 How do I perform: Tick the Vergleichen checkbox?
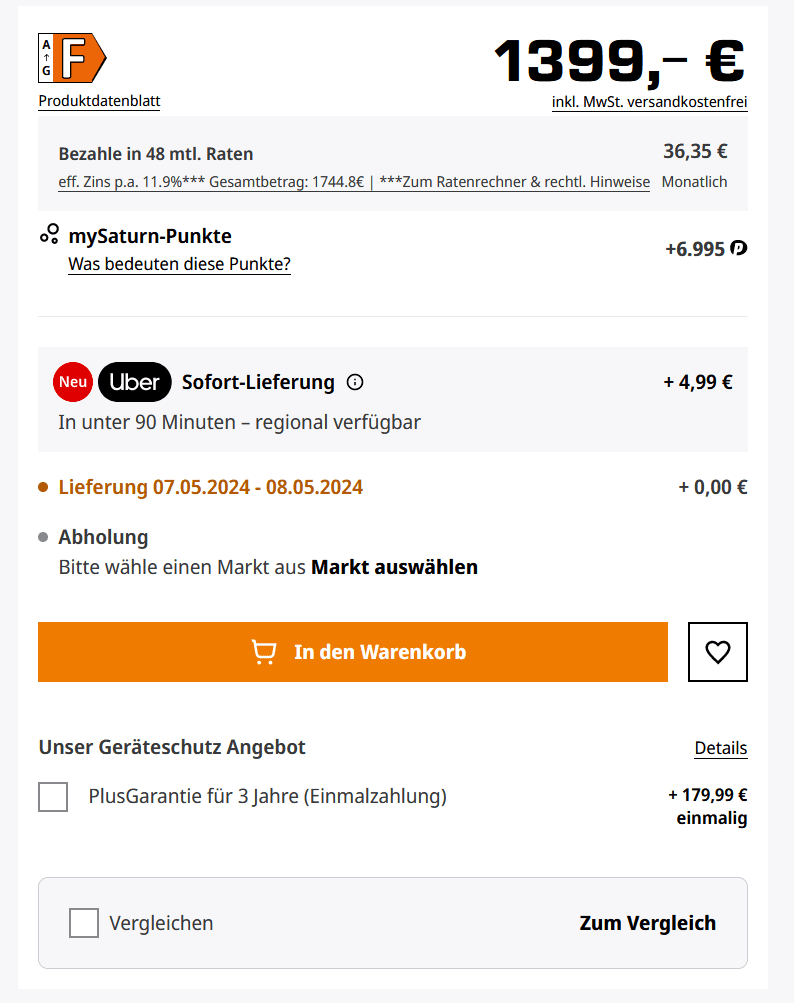[x=84, y=923]
